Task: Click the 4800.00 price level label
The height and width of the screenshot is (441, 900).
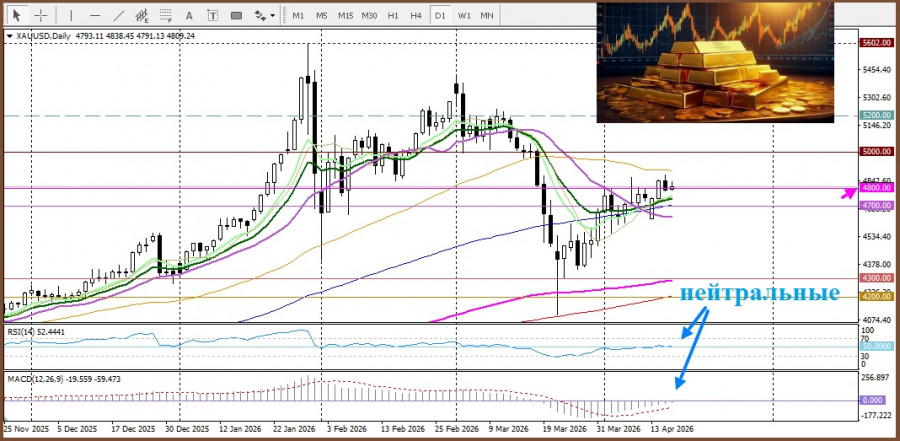Action: tap(875, 187)
